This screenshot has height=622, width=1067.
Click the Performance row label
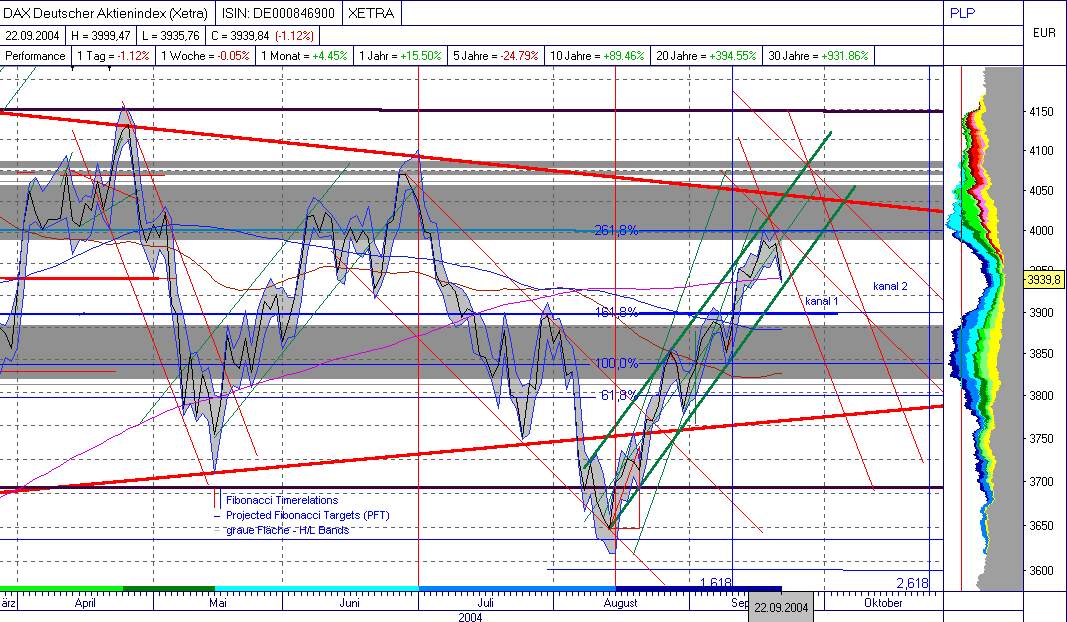[35, 56]
